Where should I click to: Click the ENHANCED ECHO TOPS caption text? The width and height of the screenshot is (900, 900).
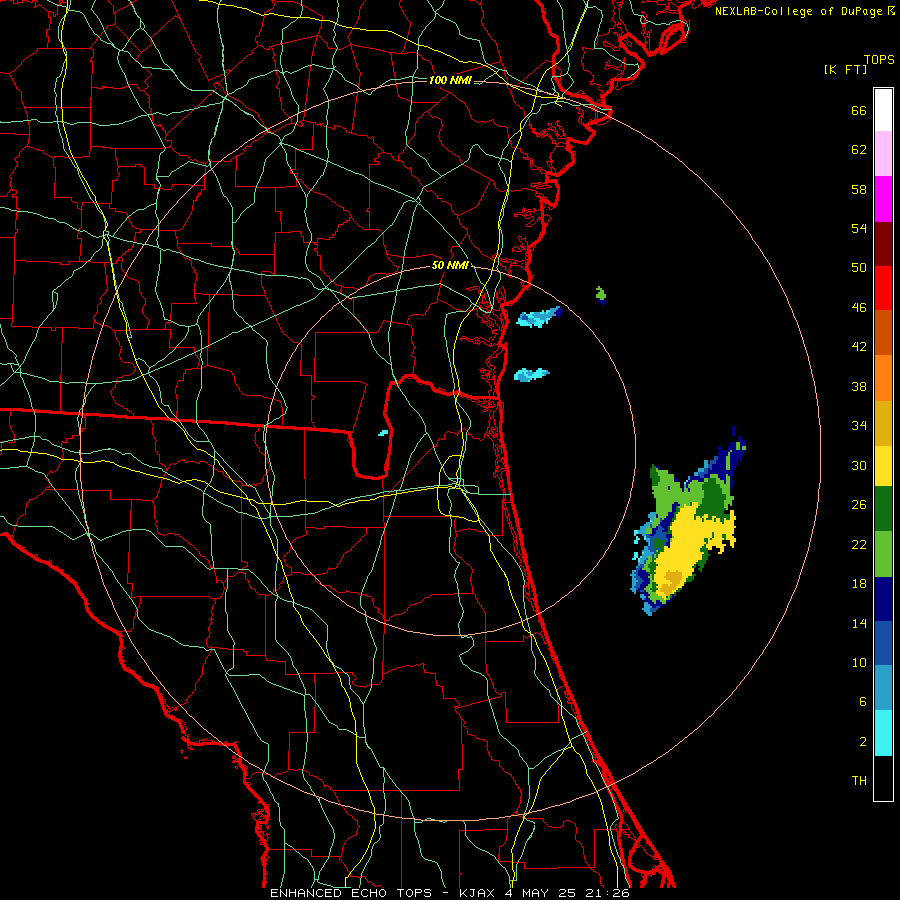click(x=351, y=893)
